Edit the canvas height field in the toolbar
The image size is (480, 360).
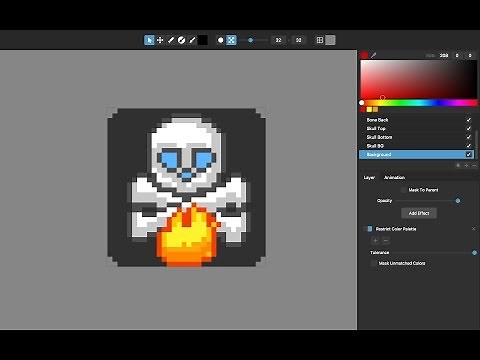(299, 40)
